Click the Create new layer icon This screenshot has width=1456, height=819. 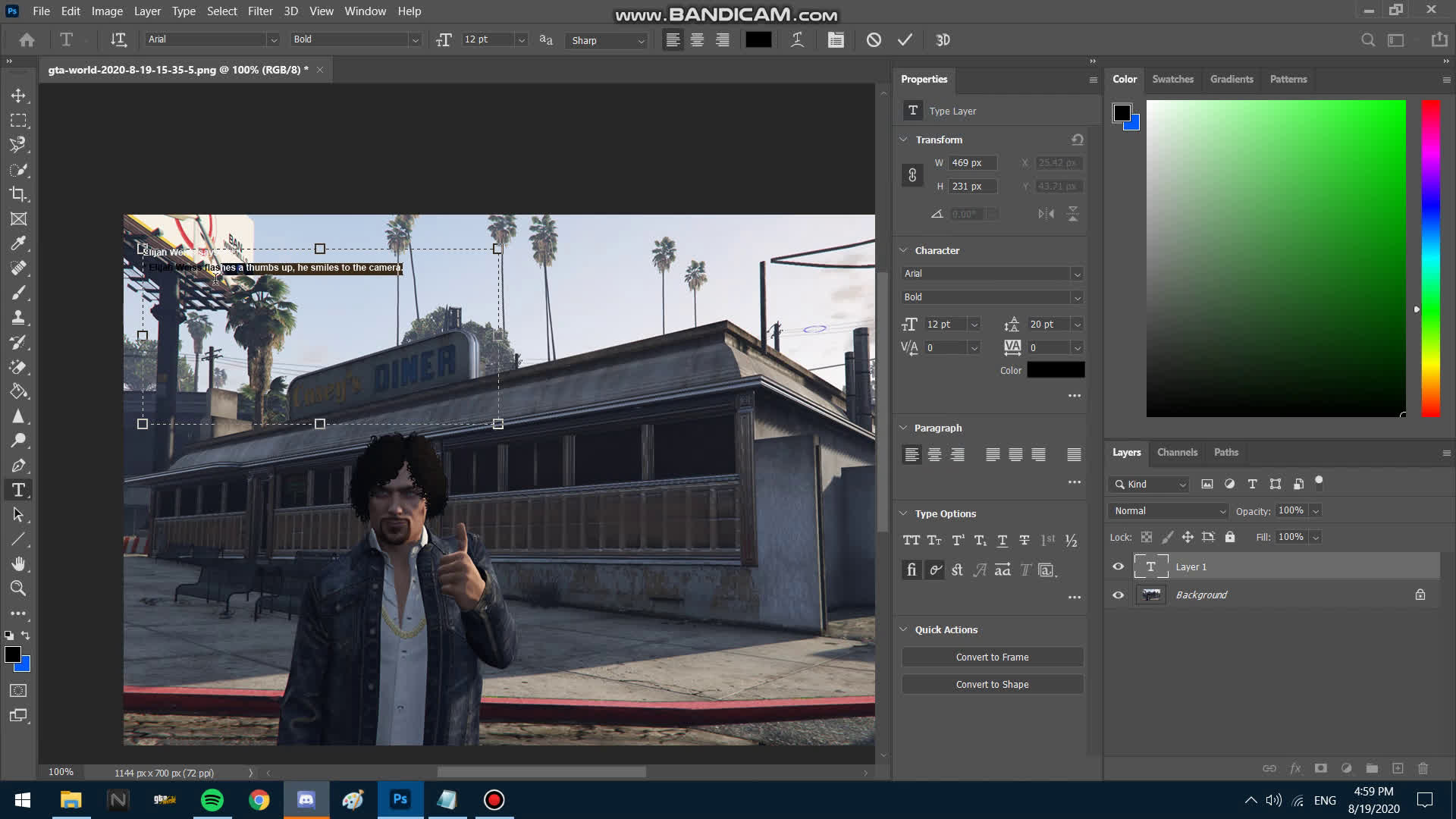click(x=1398, y=768)
